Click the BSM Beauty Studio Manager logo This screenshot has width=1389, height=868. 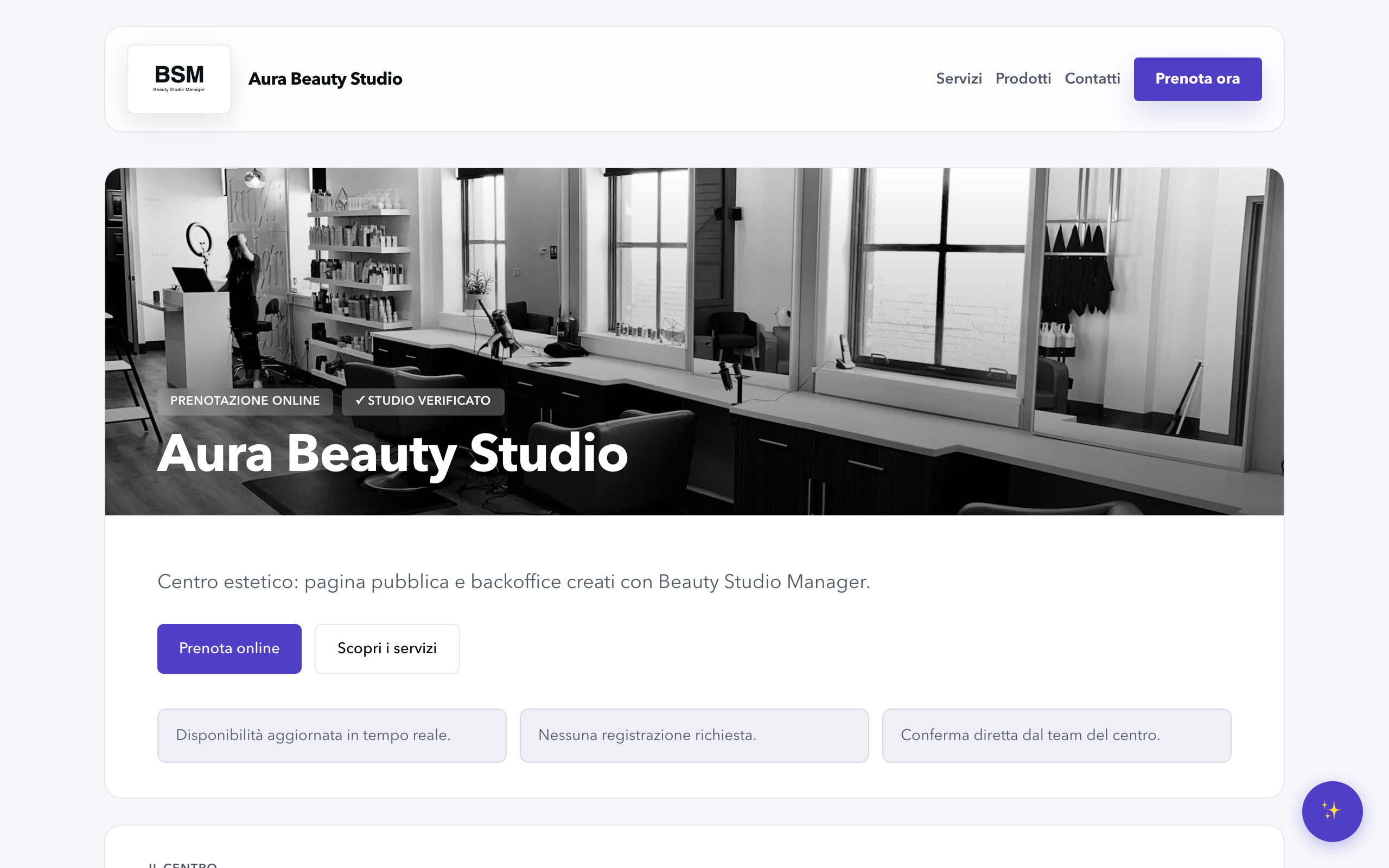pyautogui.click(x=179, y=79)
